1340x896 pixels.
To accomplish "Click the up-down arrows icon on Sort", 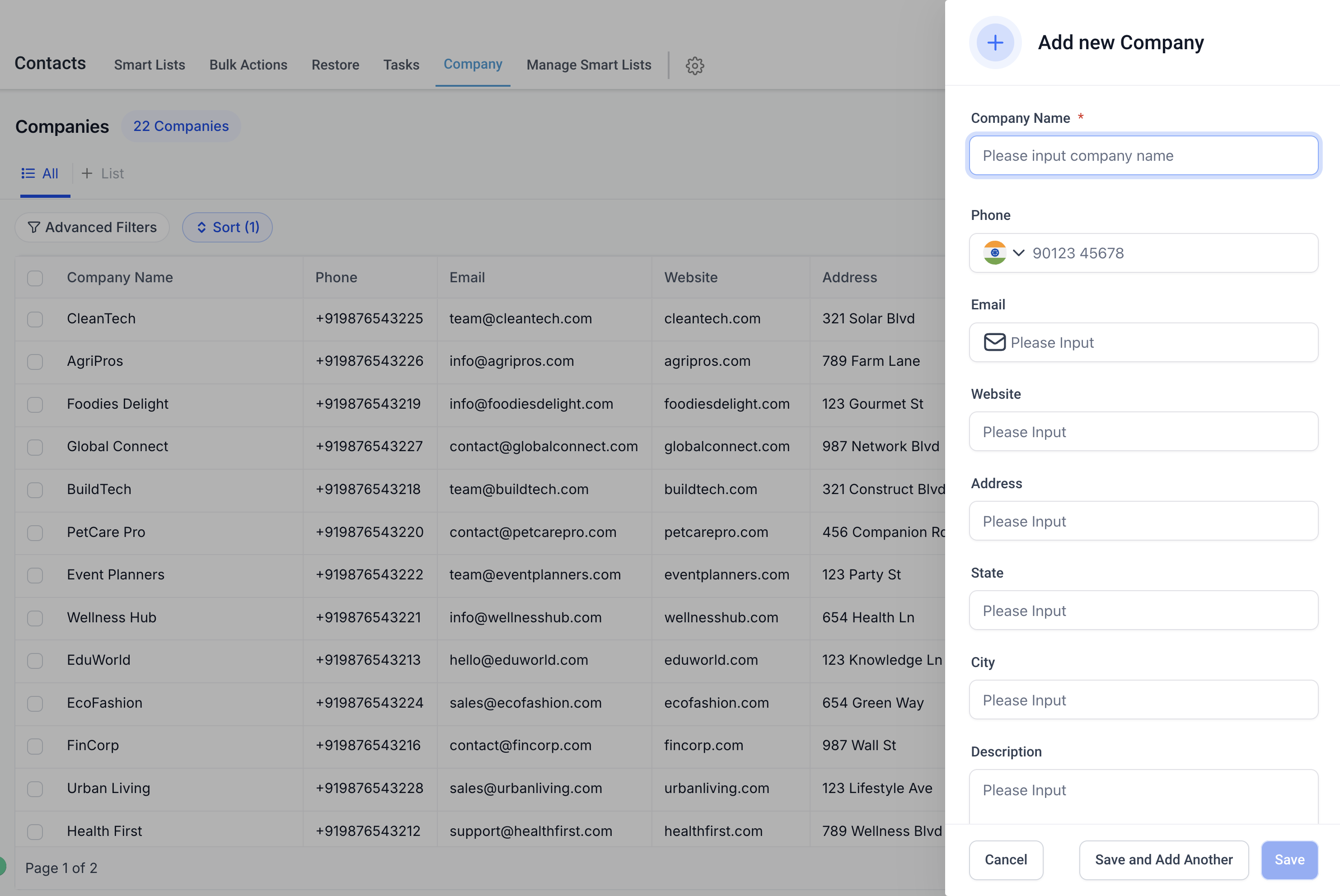I will 201,228.
